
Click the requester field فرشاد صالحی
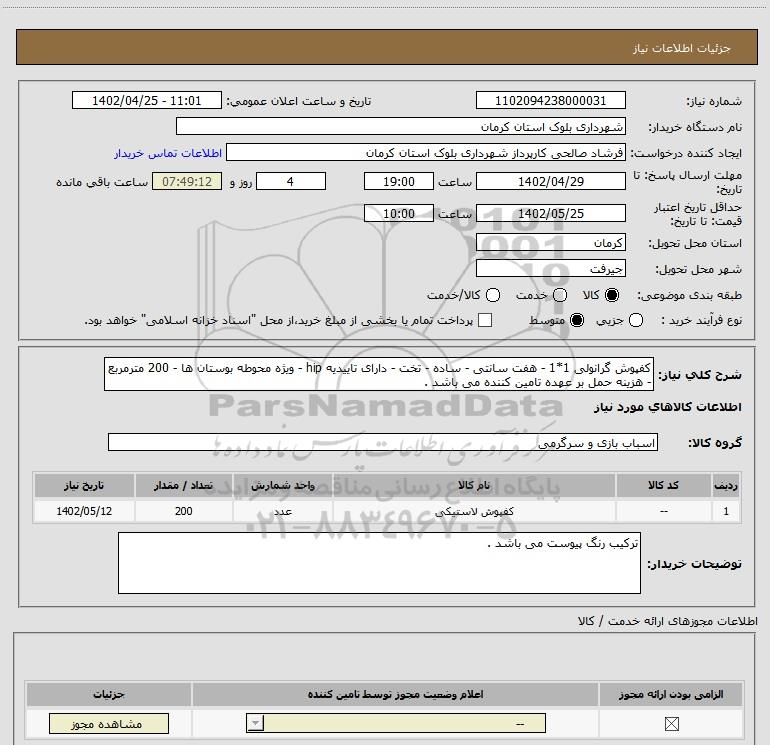pyautogui.click(x=426, y=152)
